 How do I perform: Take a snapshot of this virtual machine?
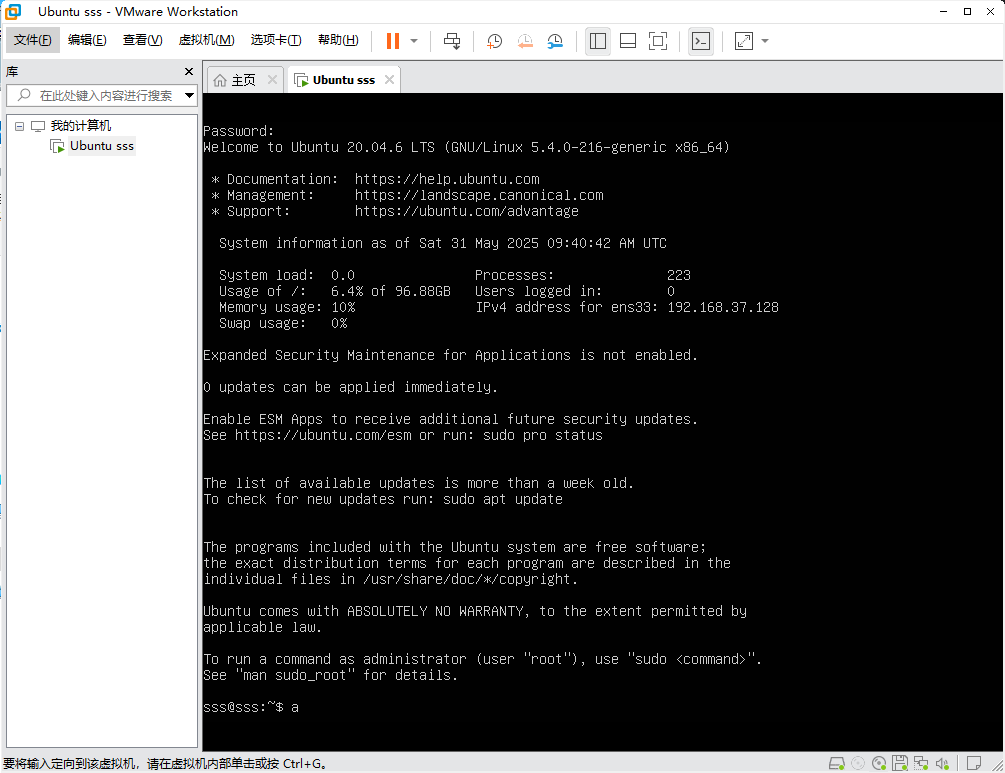pyautogui.click(x=494, y=41)
